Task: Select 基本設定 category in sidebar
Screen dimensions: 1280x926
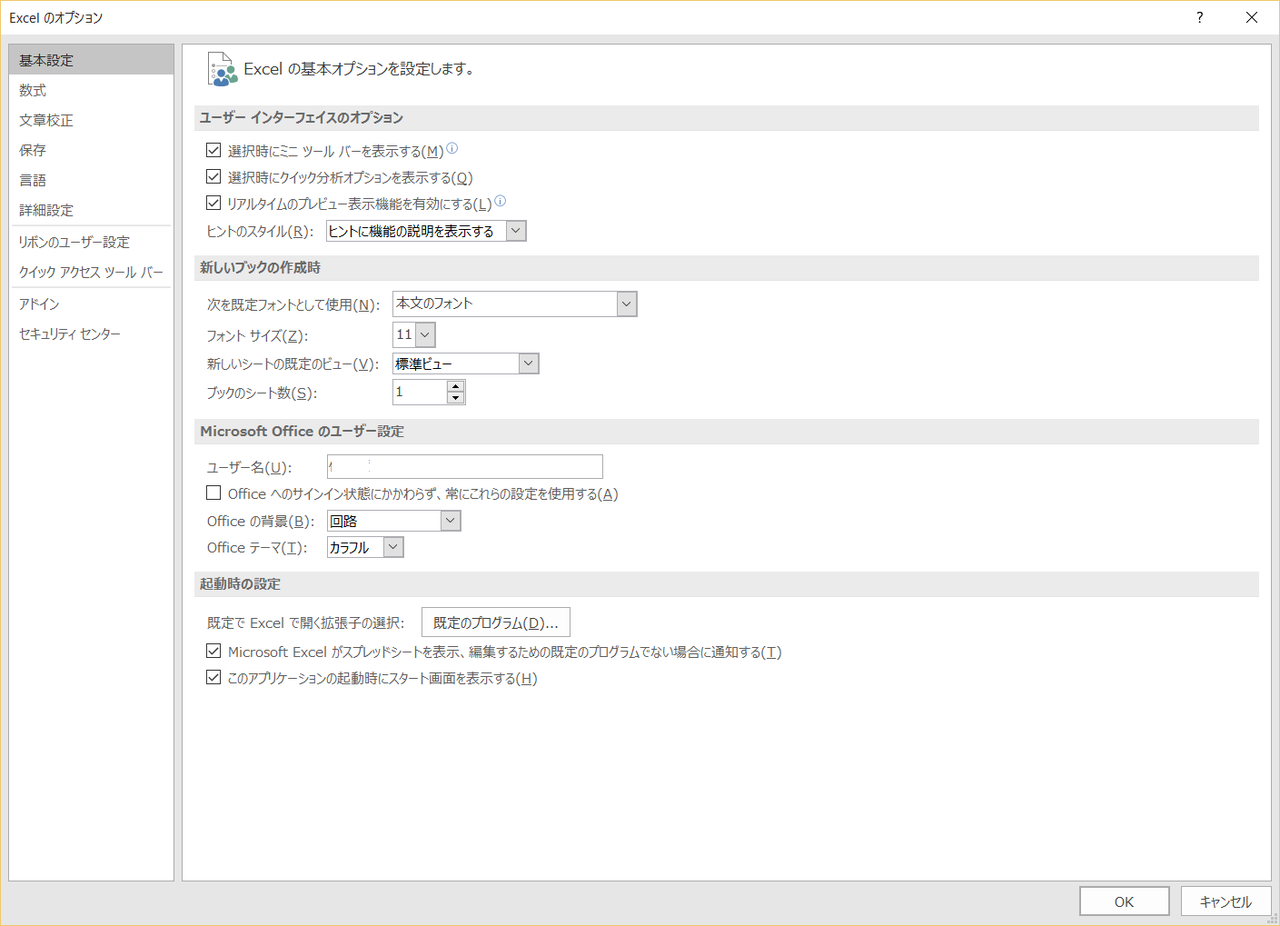Action: [x=91, y=60]
